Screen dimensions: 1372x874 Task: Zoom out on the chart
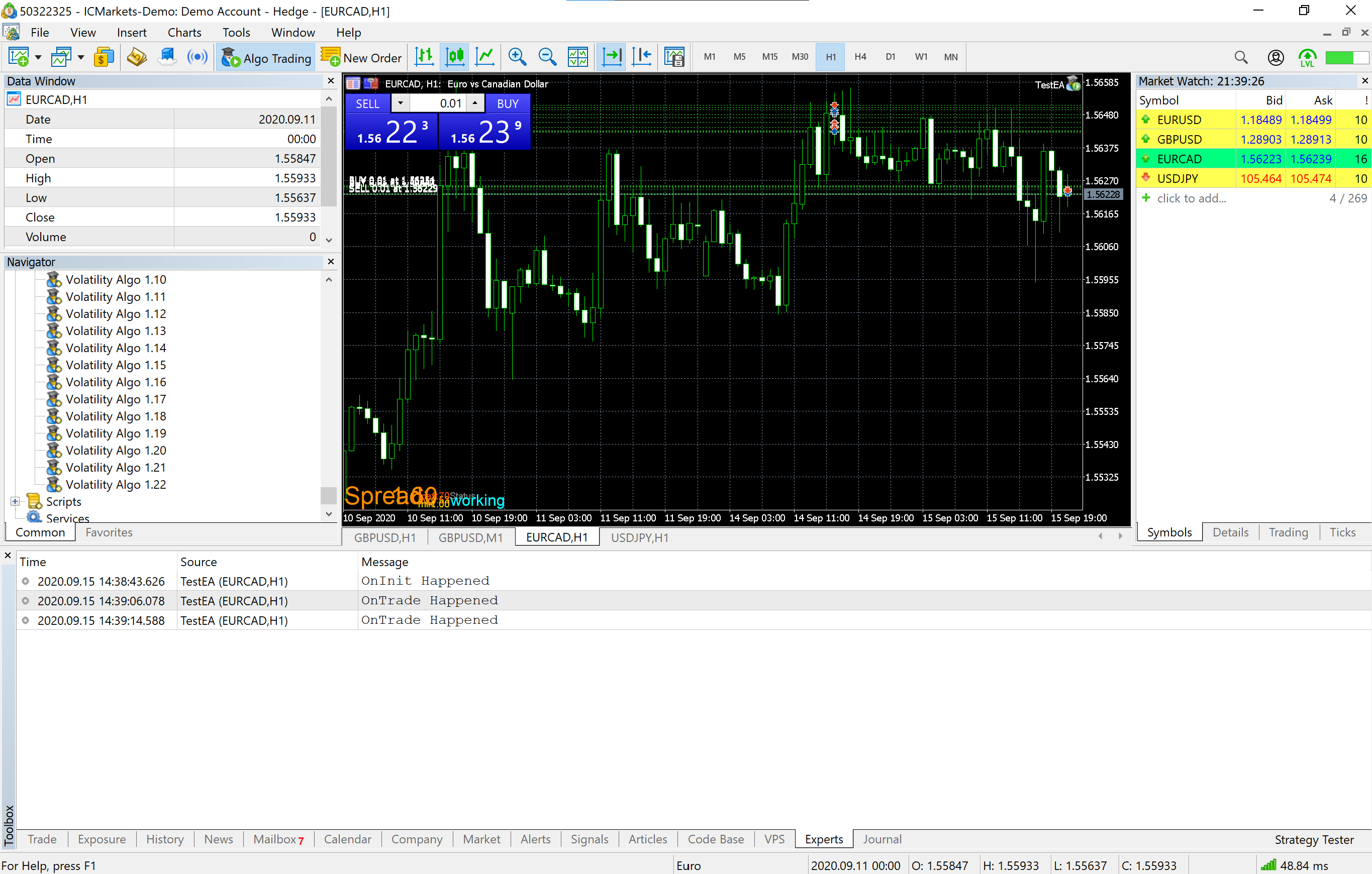(548, 57)
